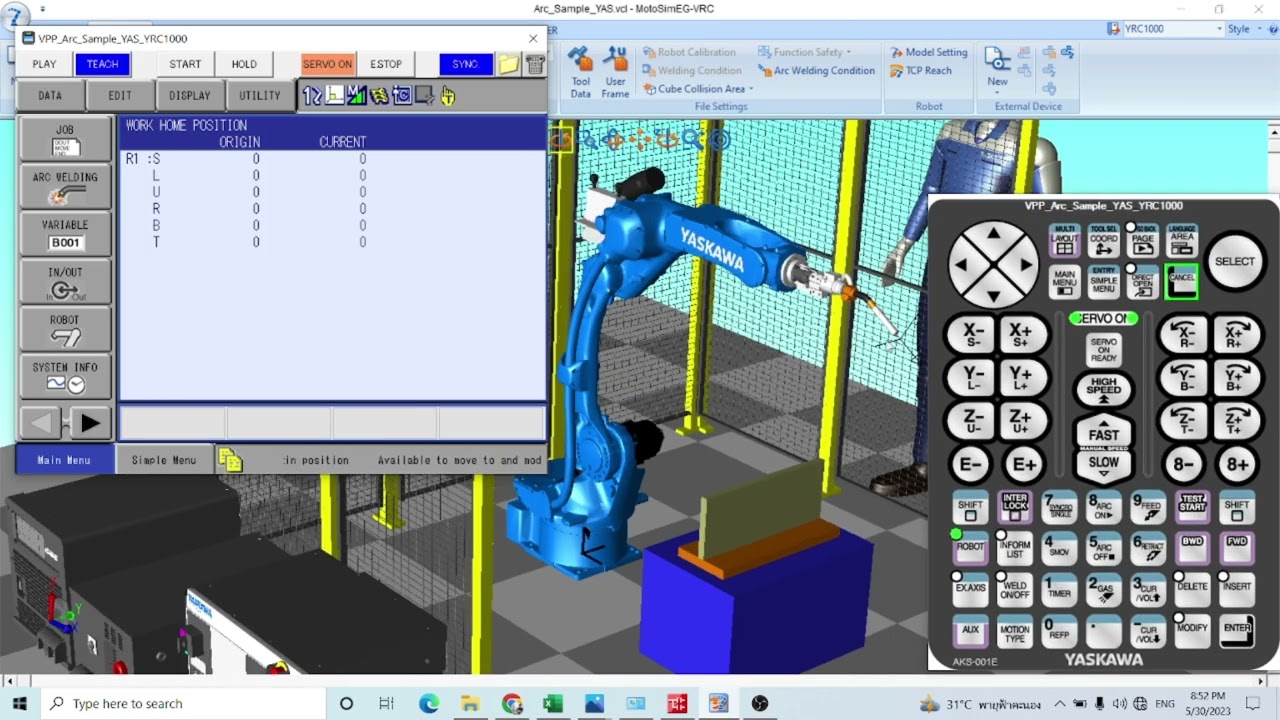Click the User Frame ribbon icon

[615, 72]
